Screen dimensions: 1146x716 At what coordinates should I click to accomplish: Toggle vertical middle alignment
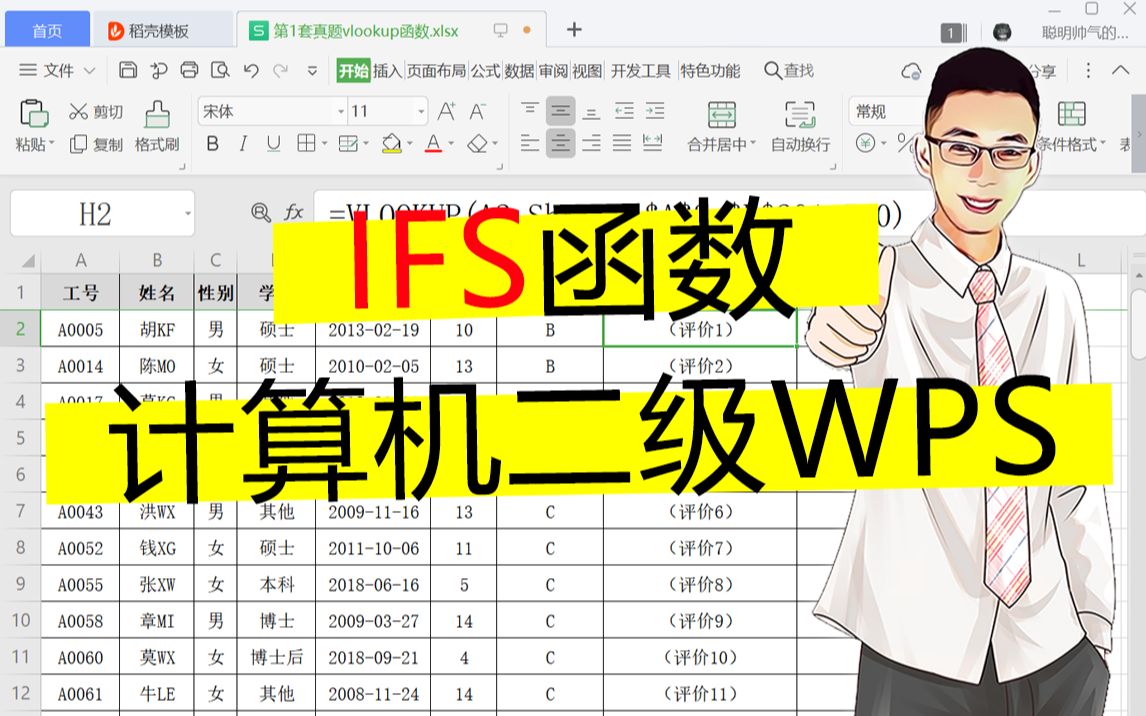(561, 111)
